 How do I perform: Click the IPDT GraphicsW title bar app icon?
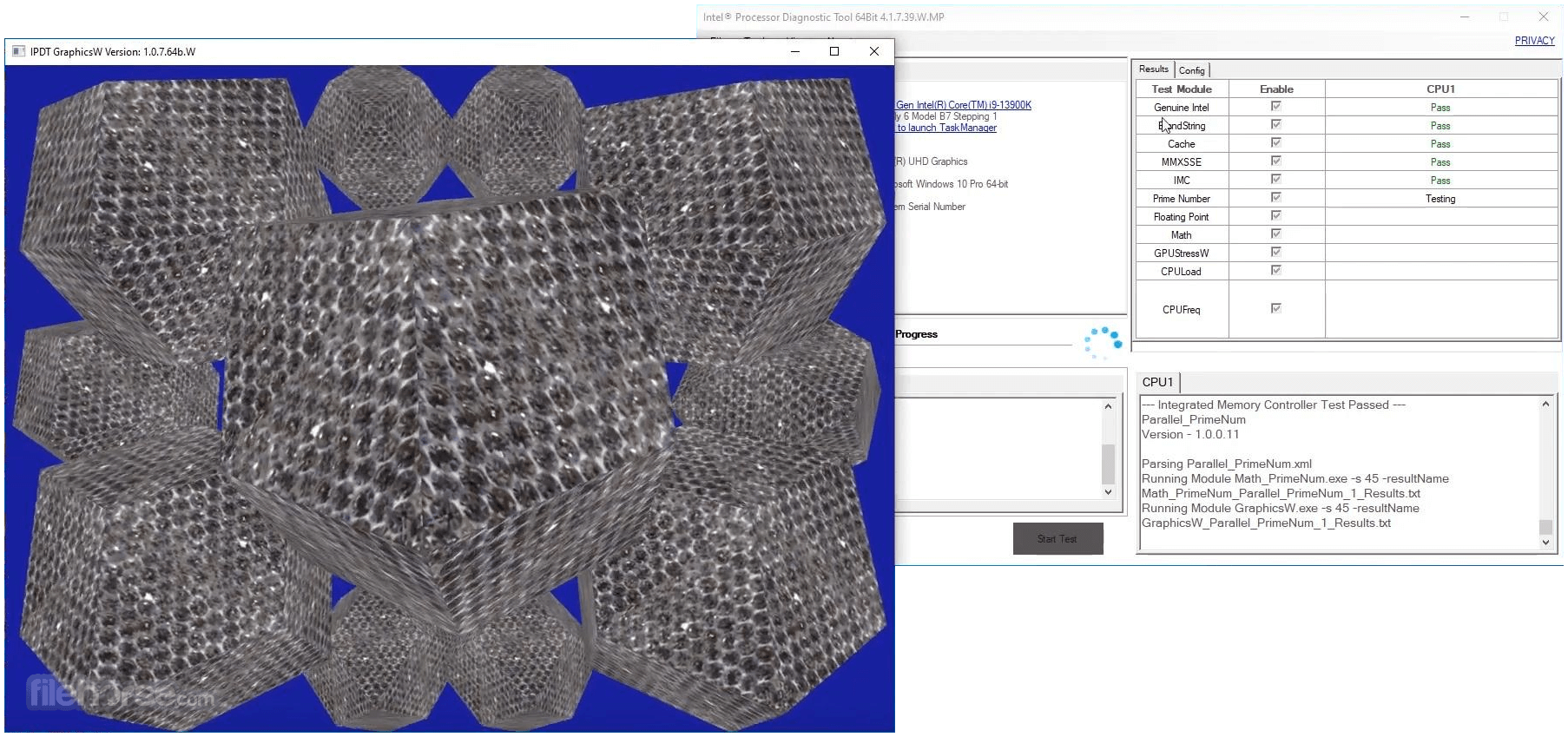pos(18,52)
